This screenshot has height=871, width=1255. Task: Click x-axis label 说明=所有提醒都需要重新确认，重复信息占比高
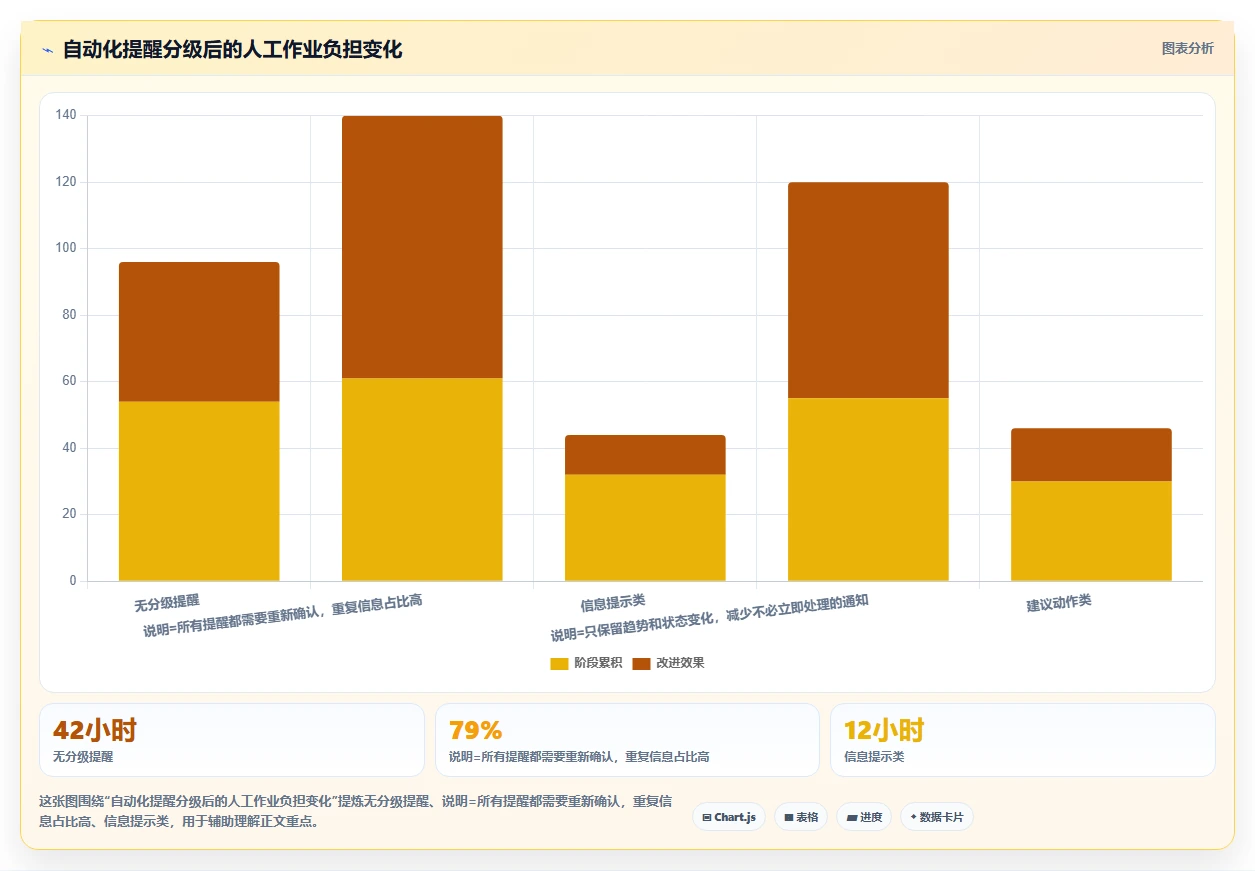282,616
